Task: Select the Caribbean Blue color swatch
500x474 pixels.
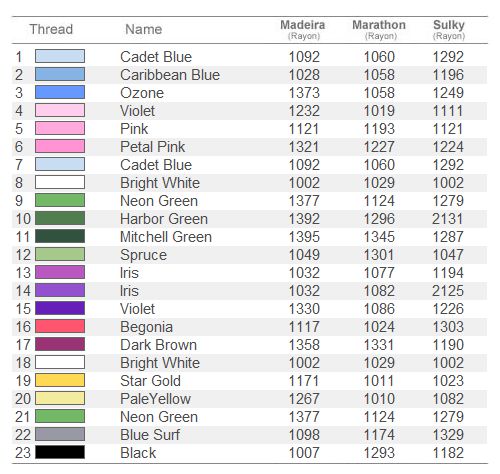Action: pyautogui.click(x=60, y=74)
